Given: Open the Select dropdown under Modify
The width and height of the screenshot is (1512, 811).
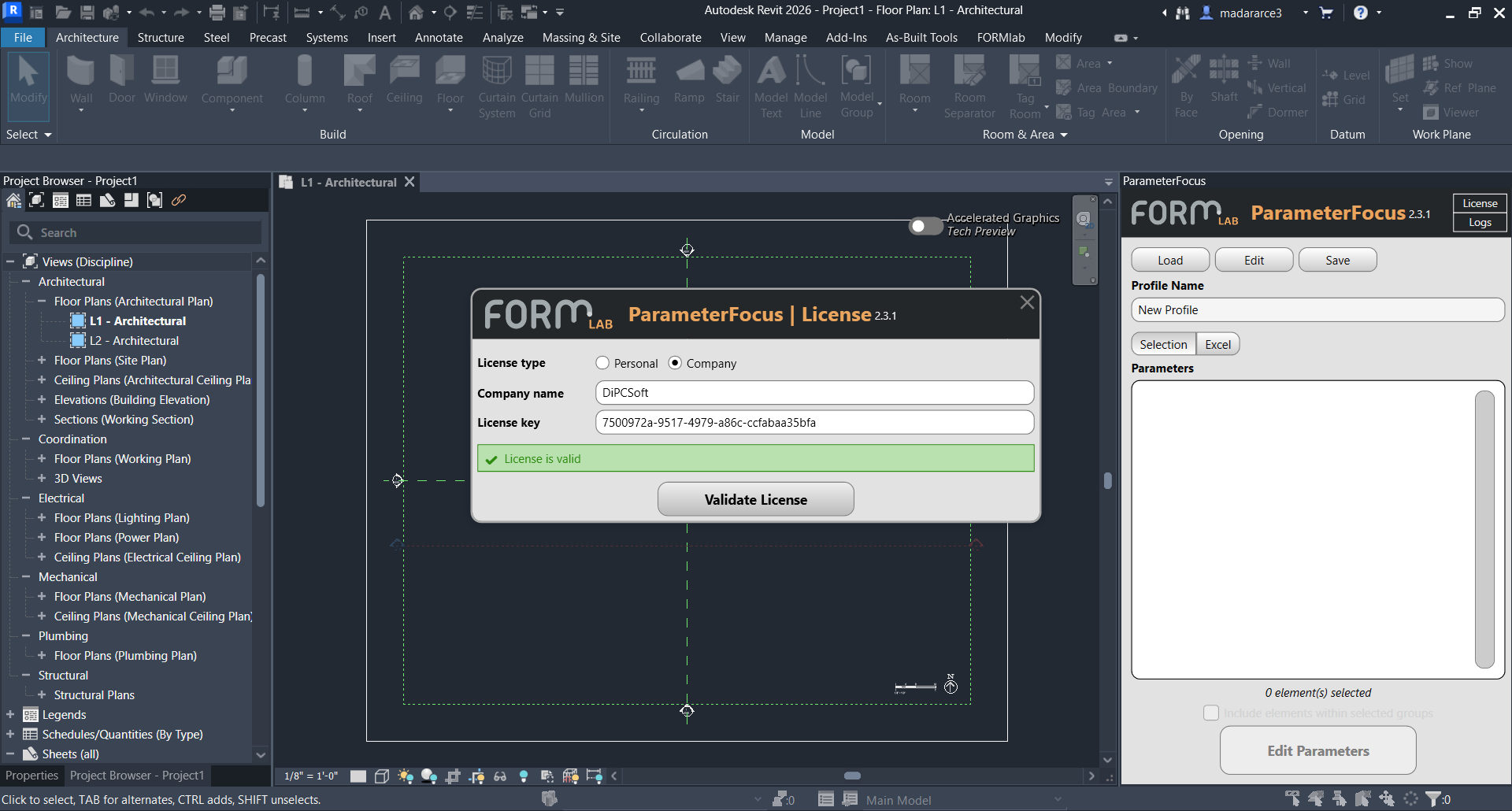Looking at the screenshot, I should (x=28, y=135).
